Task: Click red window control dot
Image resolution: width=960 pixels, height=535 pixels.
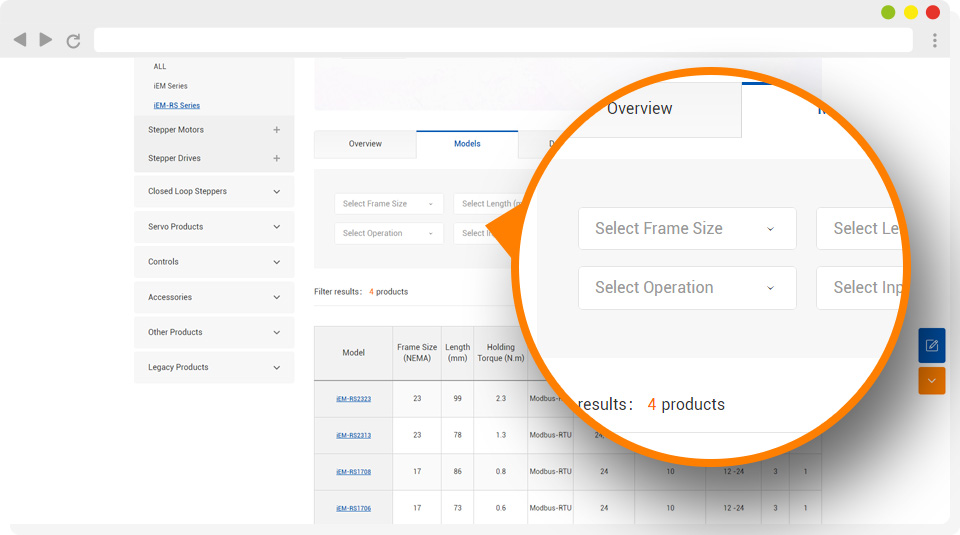Action: pyautogui.click(x=933, y=12)
